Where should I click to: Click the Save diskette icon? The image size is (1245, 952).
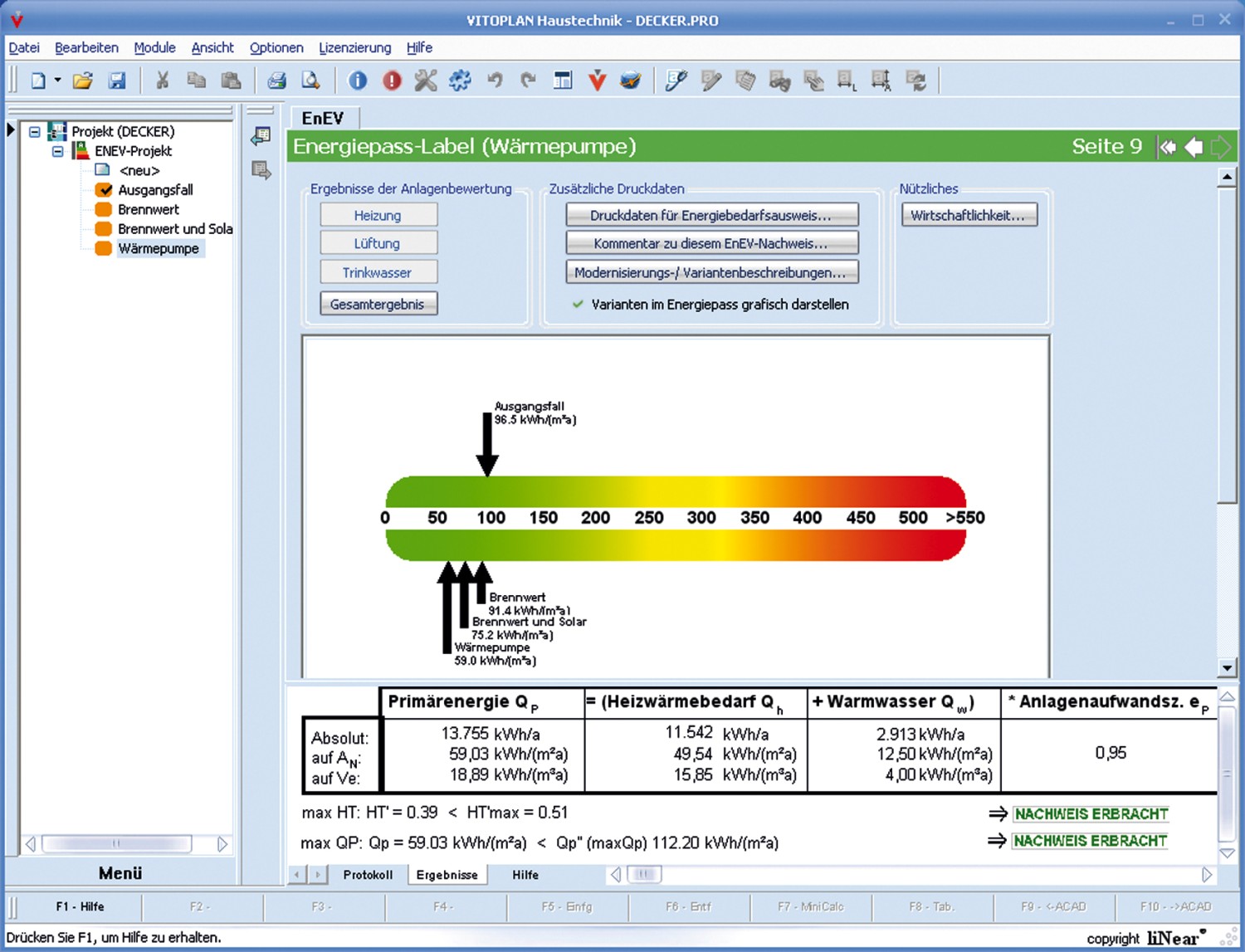coord(117,81)
